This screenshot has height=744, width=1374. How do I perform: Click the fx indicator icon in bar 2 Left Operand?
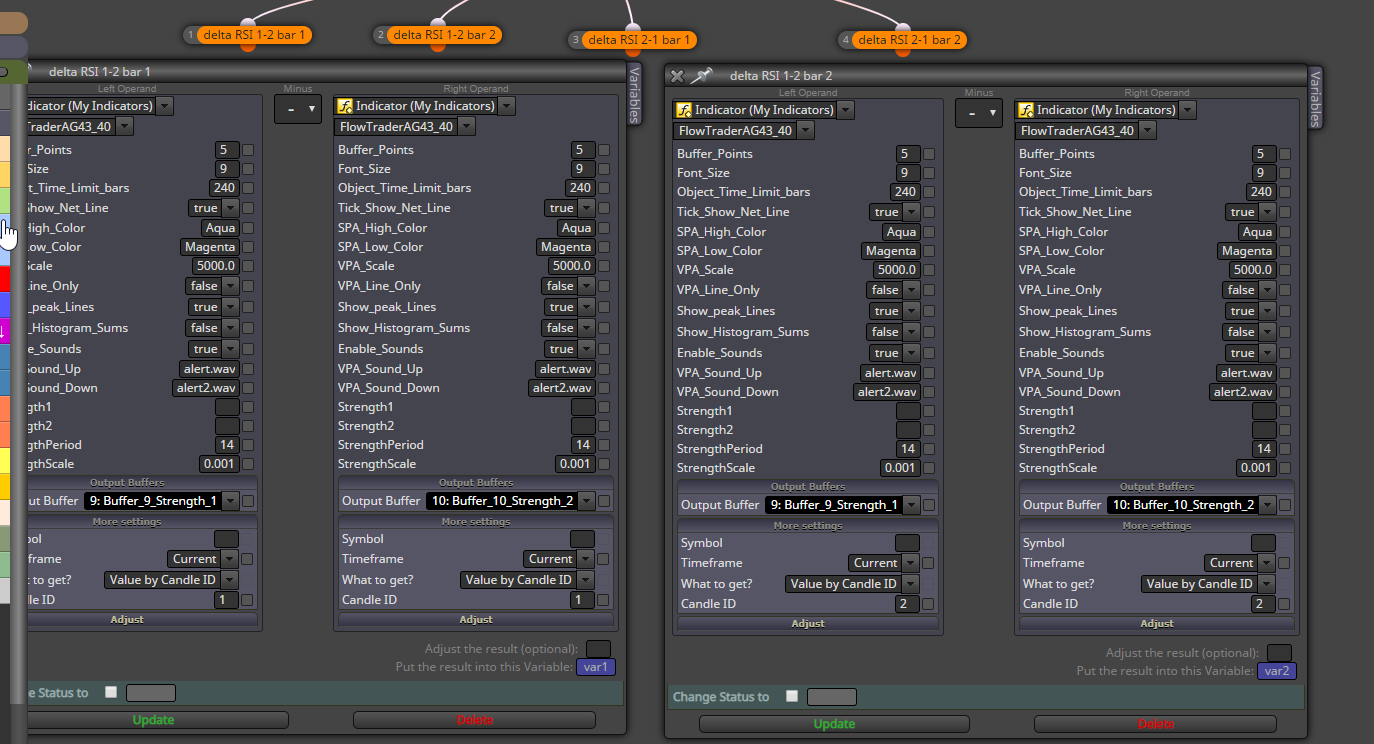(684, 110)
